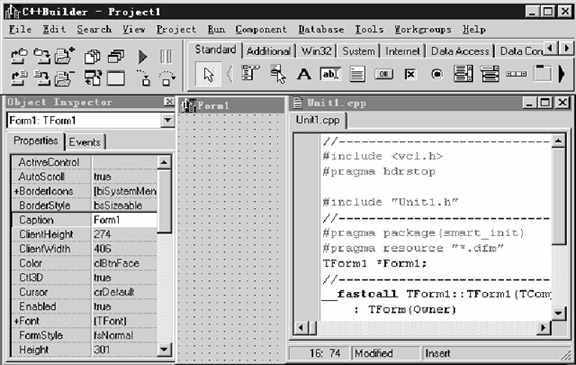
Task: Open the Component menu
Action: pyautogui.click(x=261, y=29)
